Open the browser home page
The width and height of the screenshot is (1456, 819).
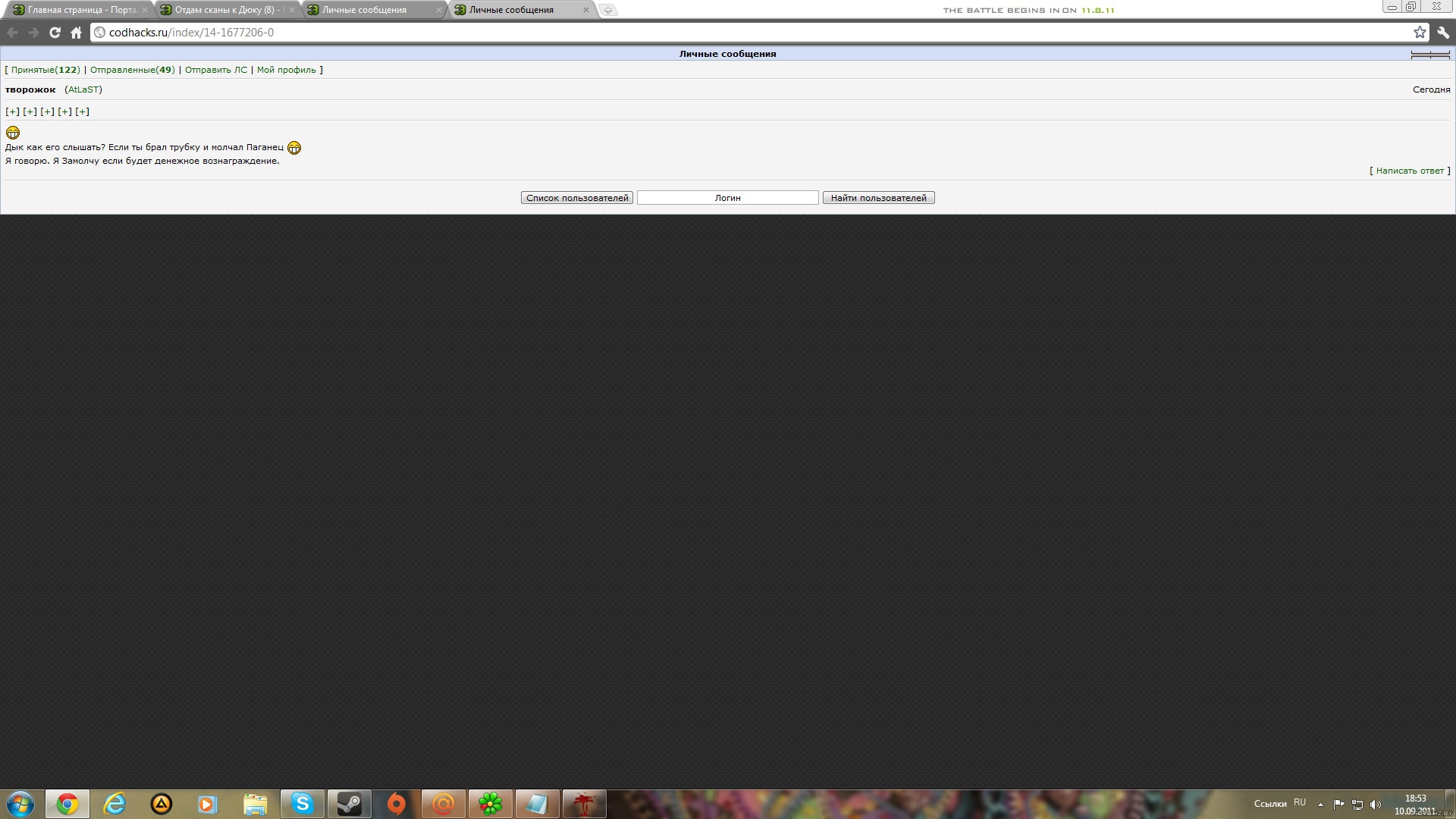coord(76,33)
